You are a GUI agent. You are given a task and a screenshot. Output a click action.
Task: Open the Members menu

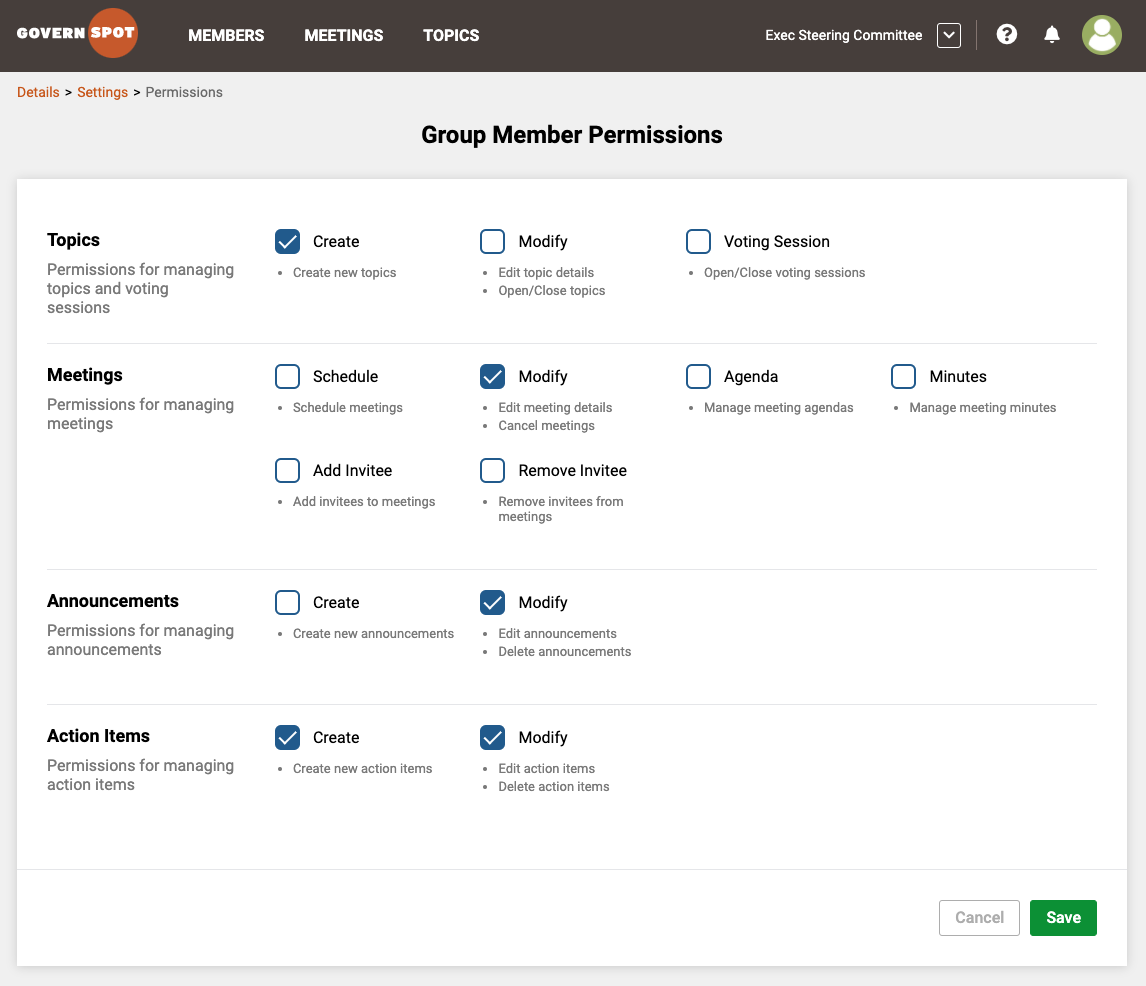pyautogui.click(x=226, y=35)
